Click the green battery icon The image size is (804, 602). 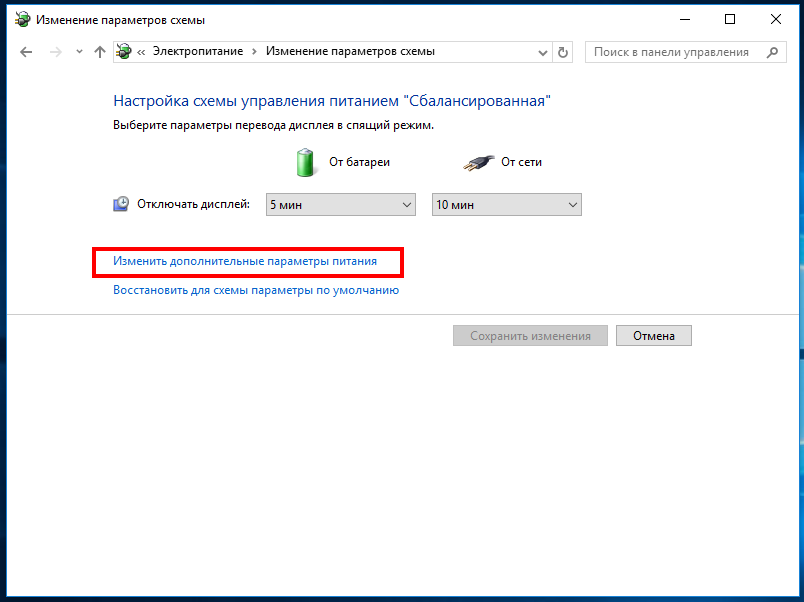(x=305, y=163)
